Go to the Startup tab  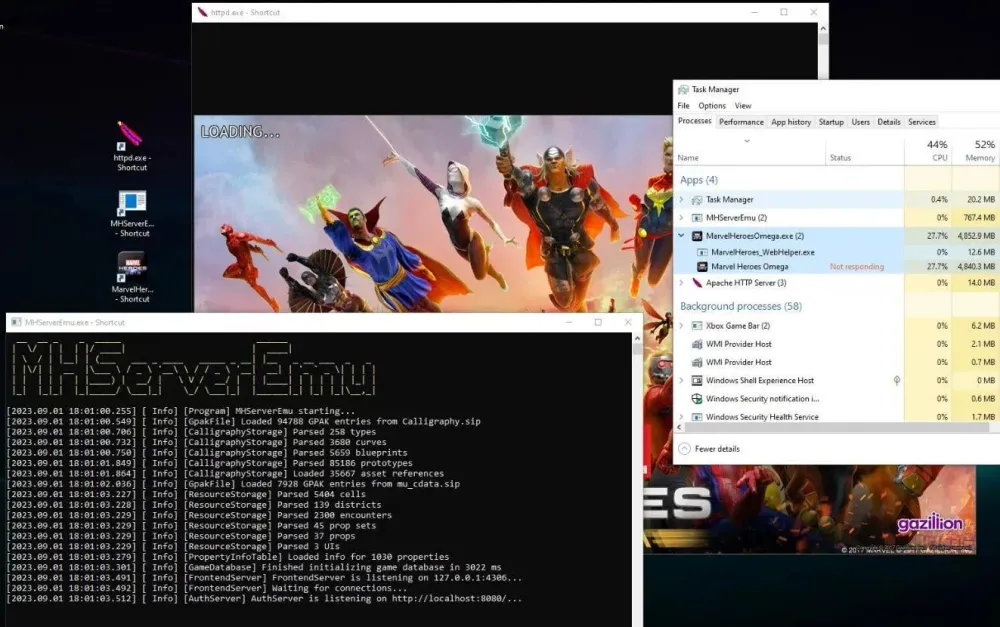[x=831, y=122]
